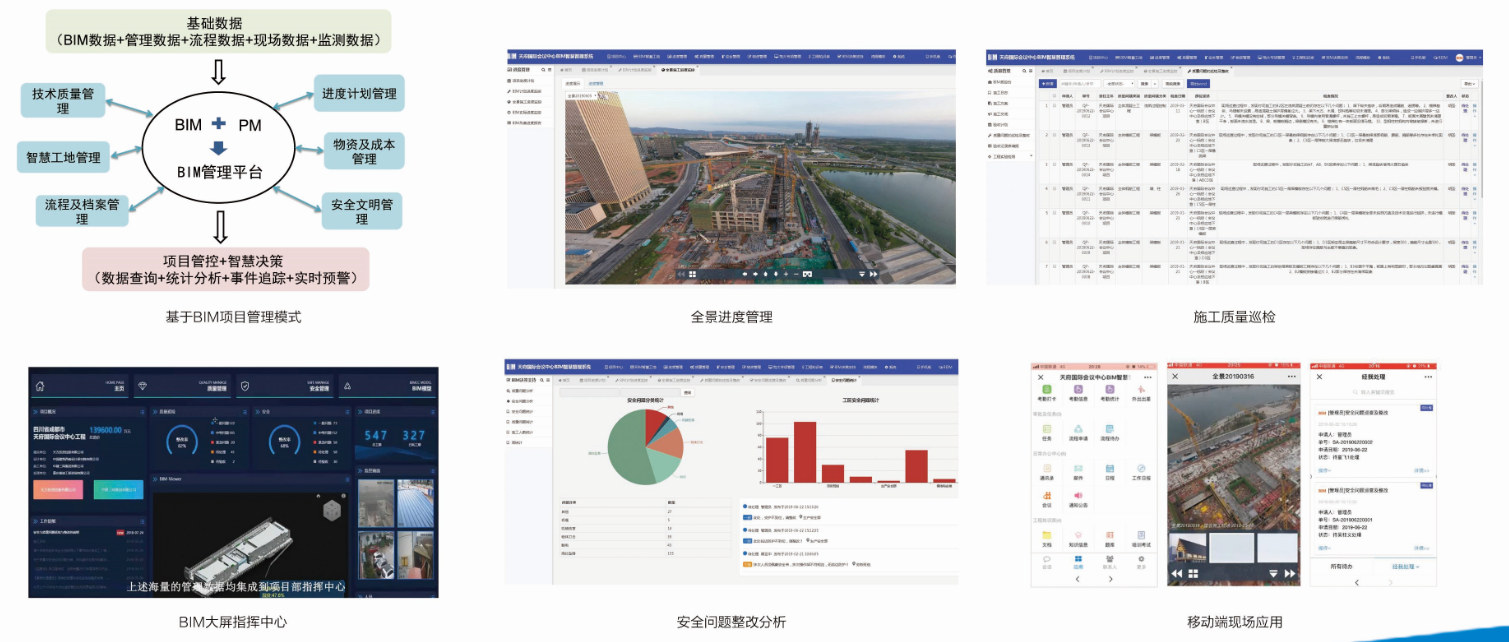Switch to 更多 tab in mobile app
The height and width of the screenshot is (642, 1509).
[x=1140, y=563]
